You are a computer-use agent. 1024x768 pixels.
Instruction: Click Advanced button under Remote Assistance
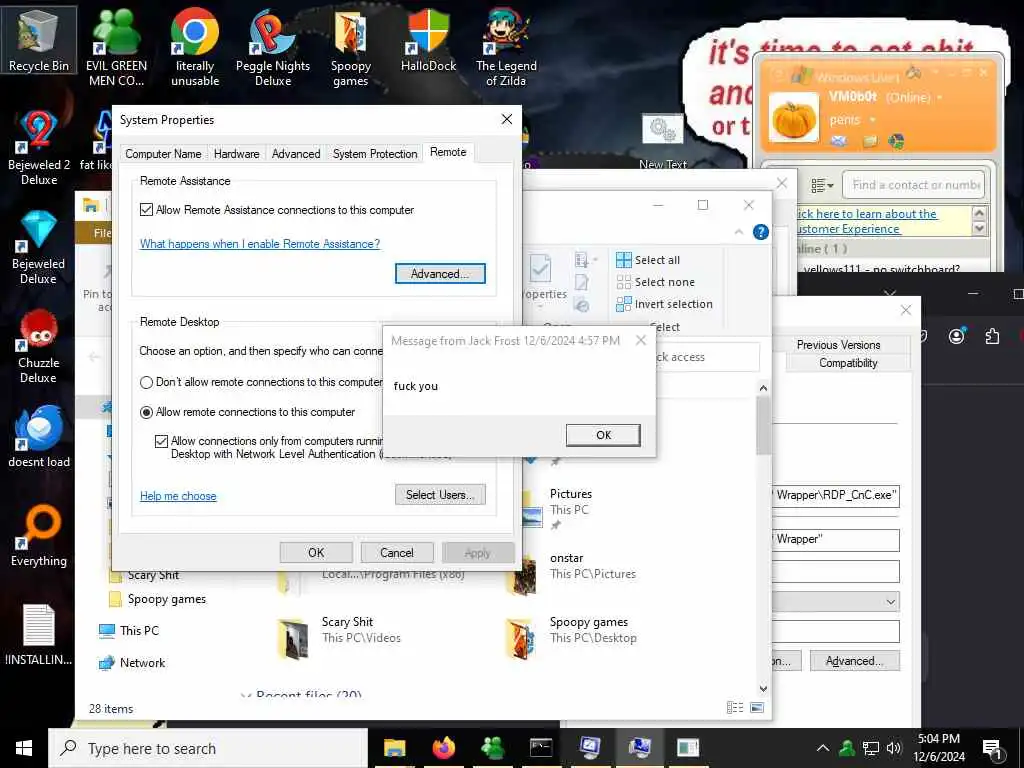click(440, 274)
